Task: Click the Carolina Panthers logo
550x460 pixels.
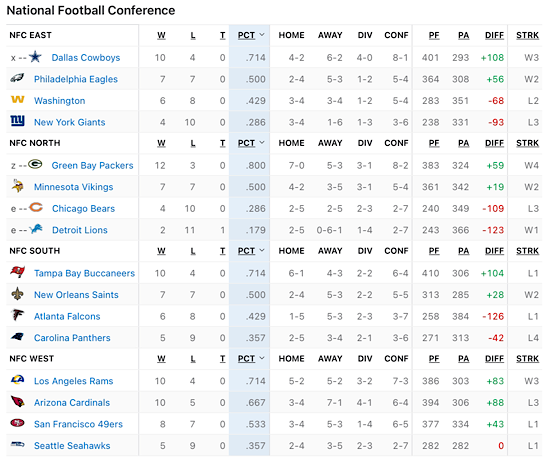Action: (x=18, y=337)
